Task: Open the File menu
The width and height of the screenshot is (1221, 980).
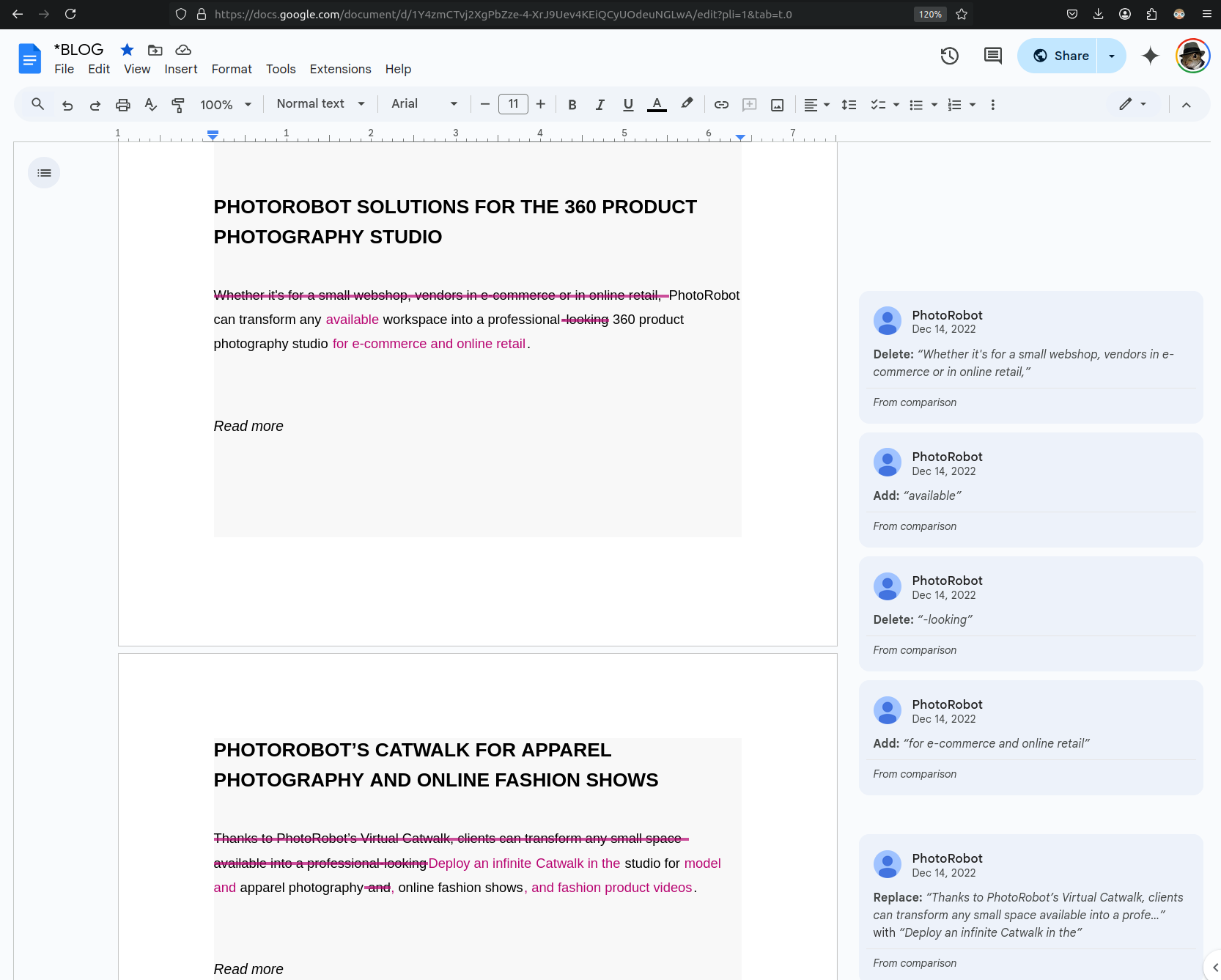Action: (x=64, y=69)
